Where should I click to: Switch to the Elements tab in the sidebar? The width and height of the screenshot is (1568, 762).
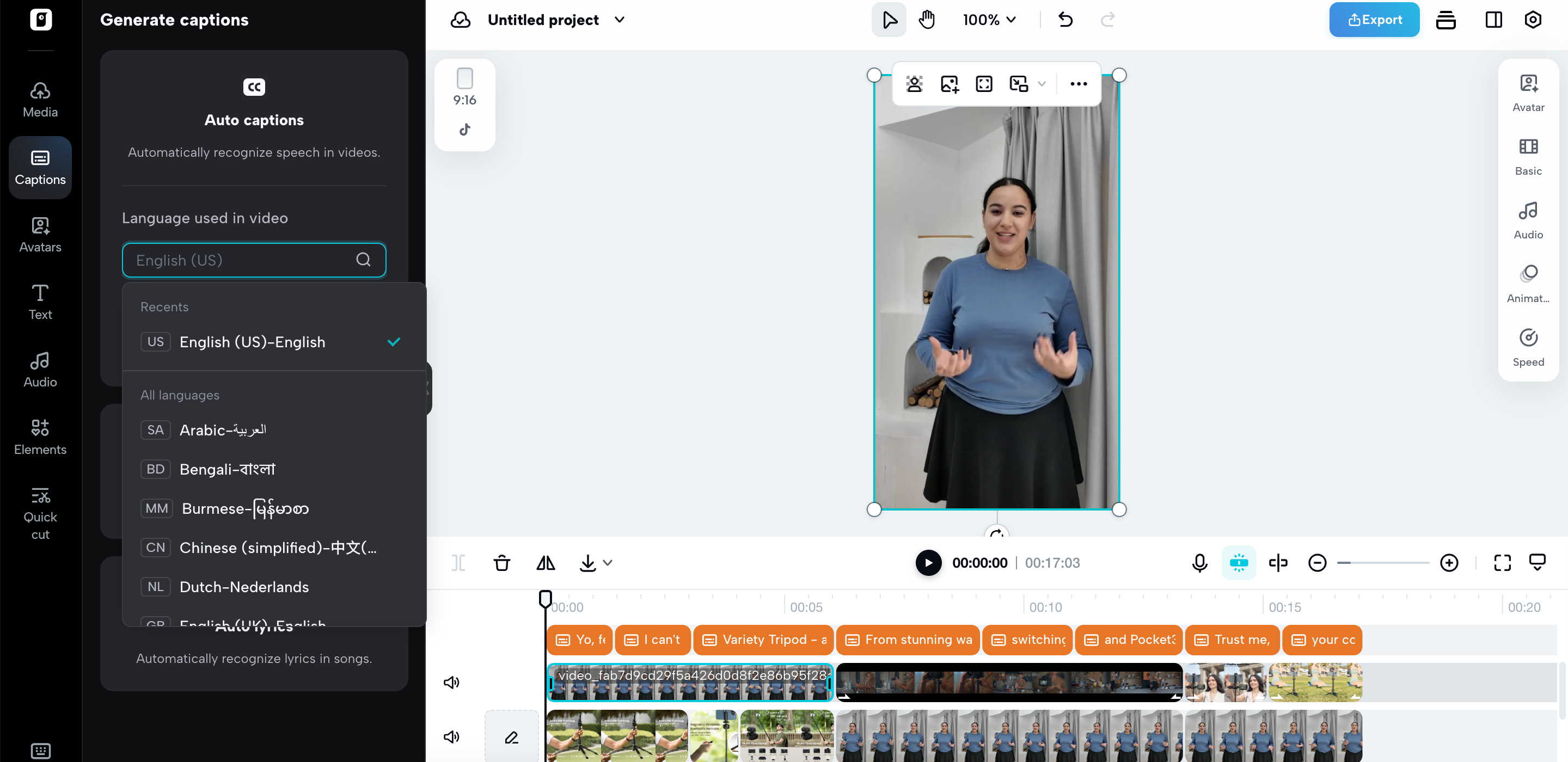[40, 436]
